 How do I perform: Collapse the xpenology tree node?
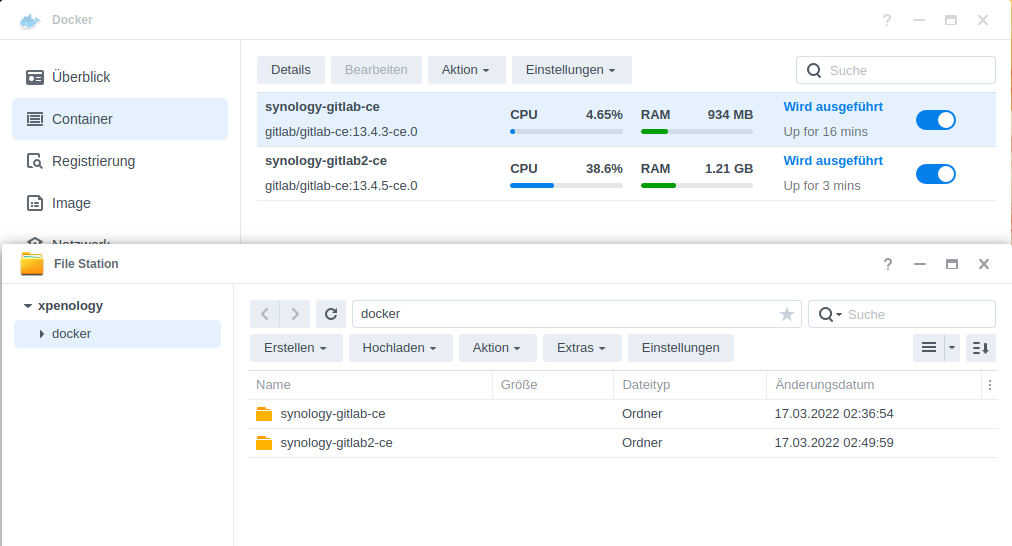click(28, 306)
